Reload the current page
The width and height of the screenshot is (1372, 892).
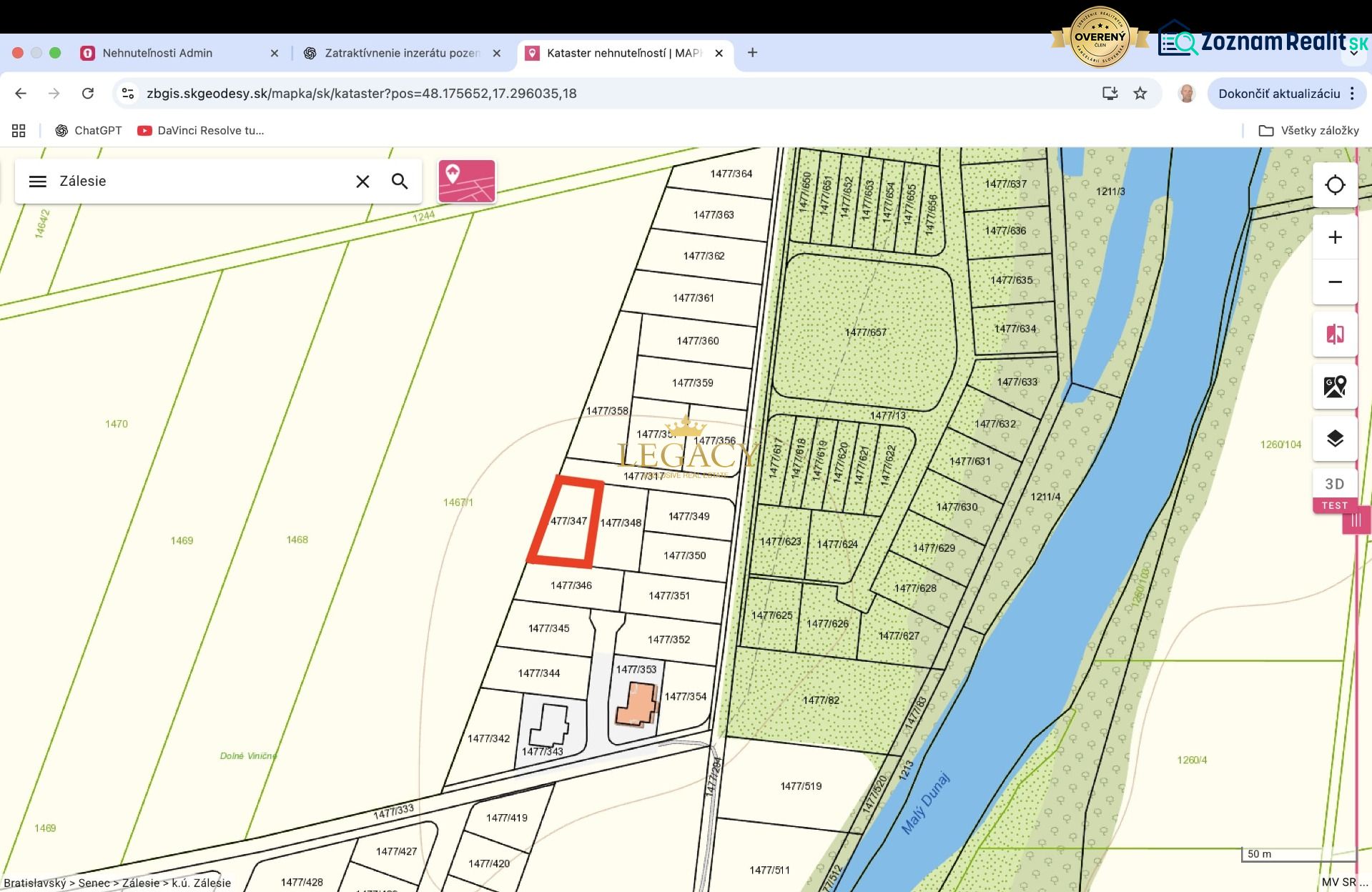(88, 94)
